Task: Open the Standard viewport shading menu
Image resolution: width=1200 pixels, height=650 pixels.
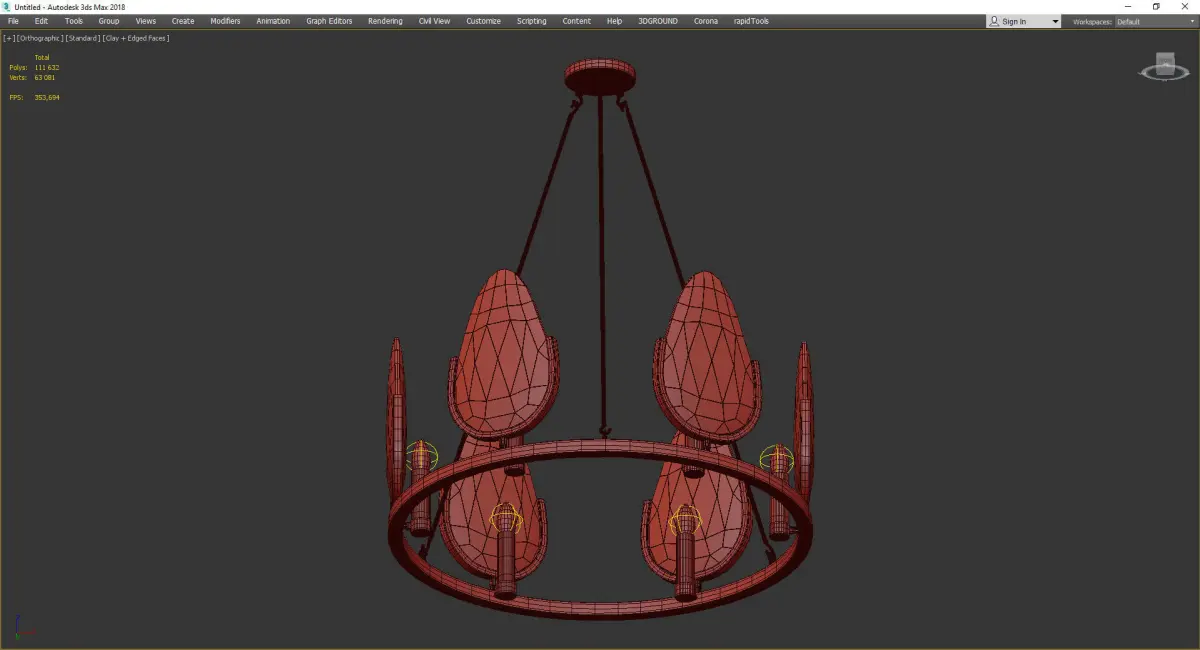Action: click(x=83, y=38)
